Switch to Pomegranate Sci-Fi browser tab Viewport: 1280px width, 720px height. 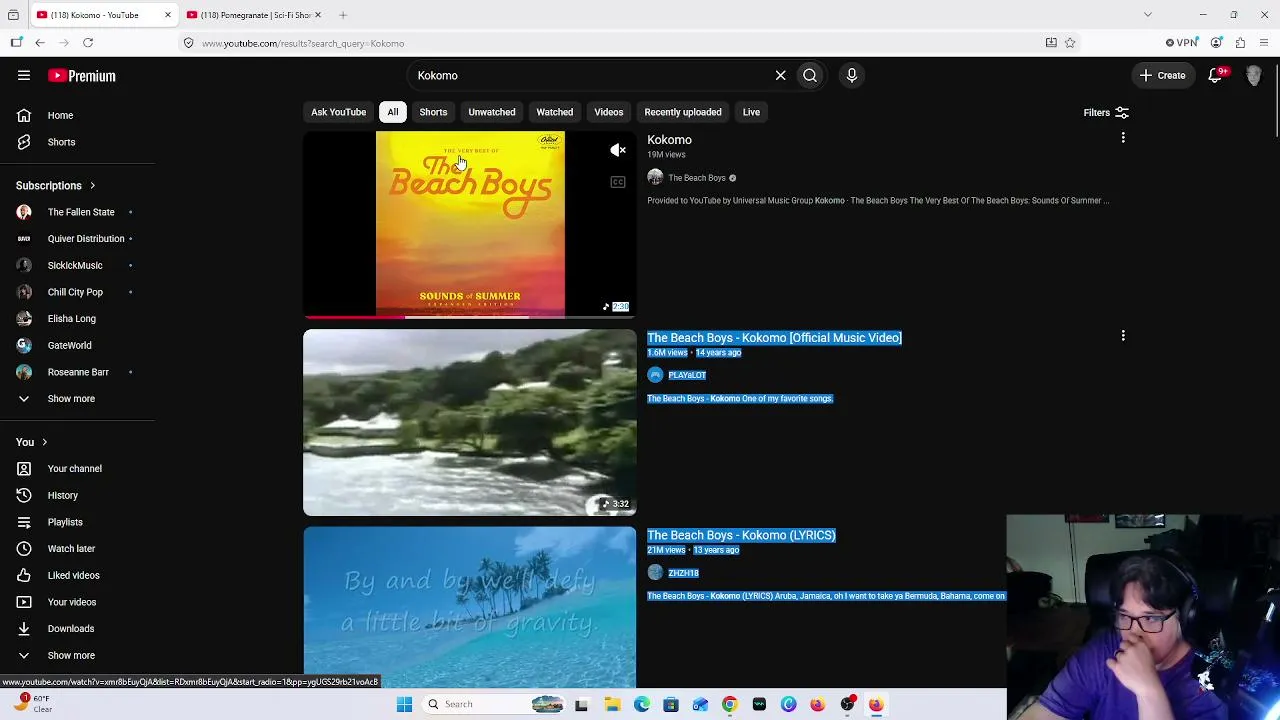tap(254, 15)
